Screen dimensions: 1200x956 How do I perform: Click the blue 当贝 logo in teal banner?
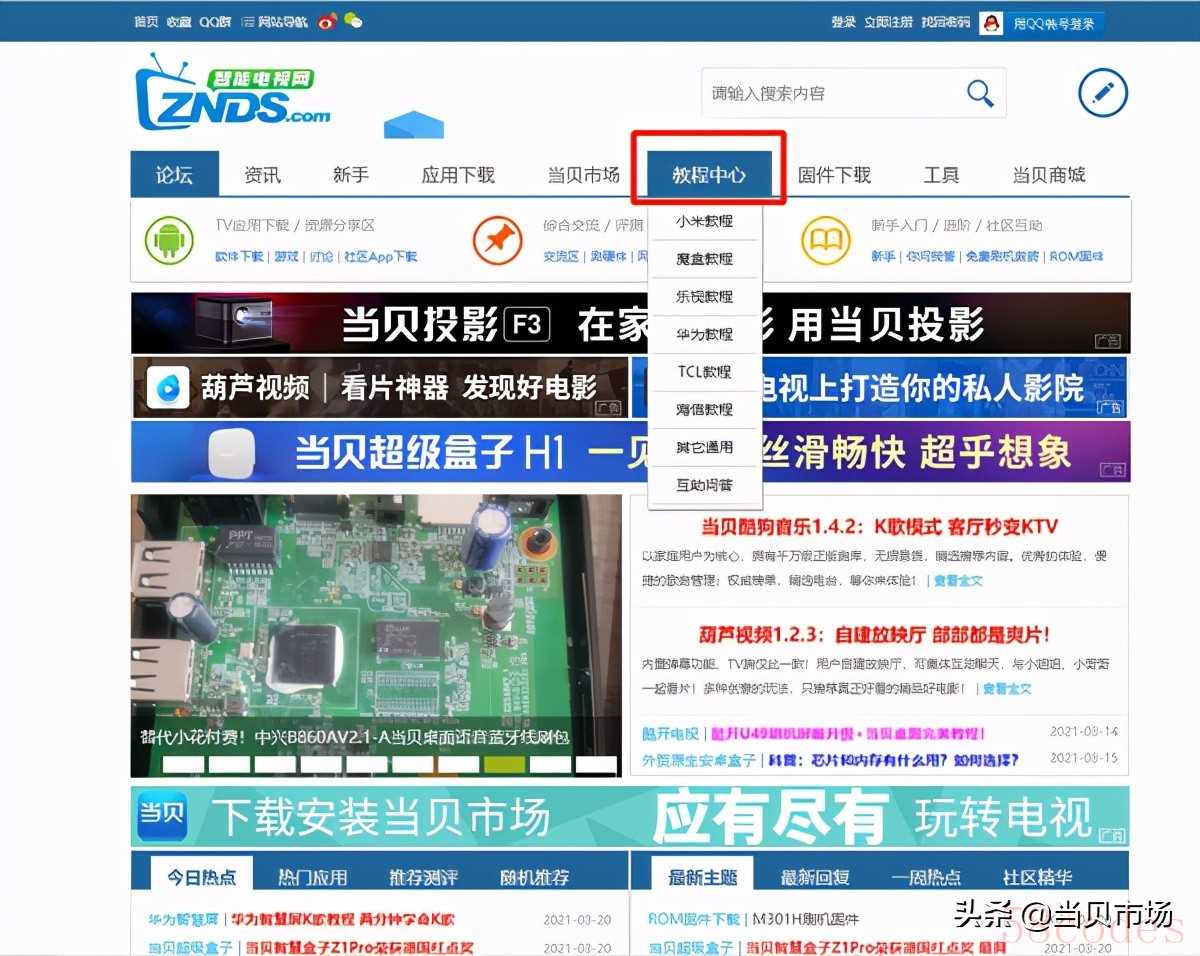click(x=160, y=817)
